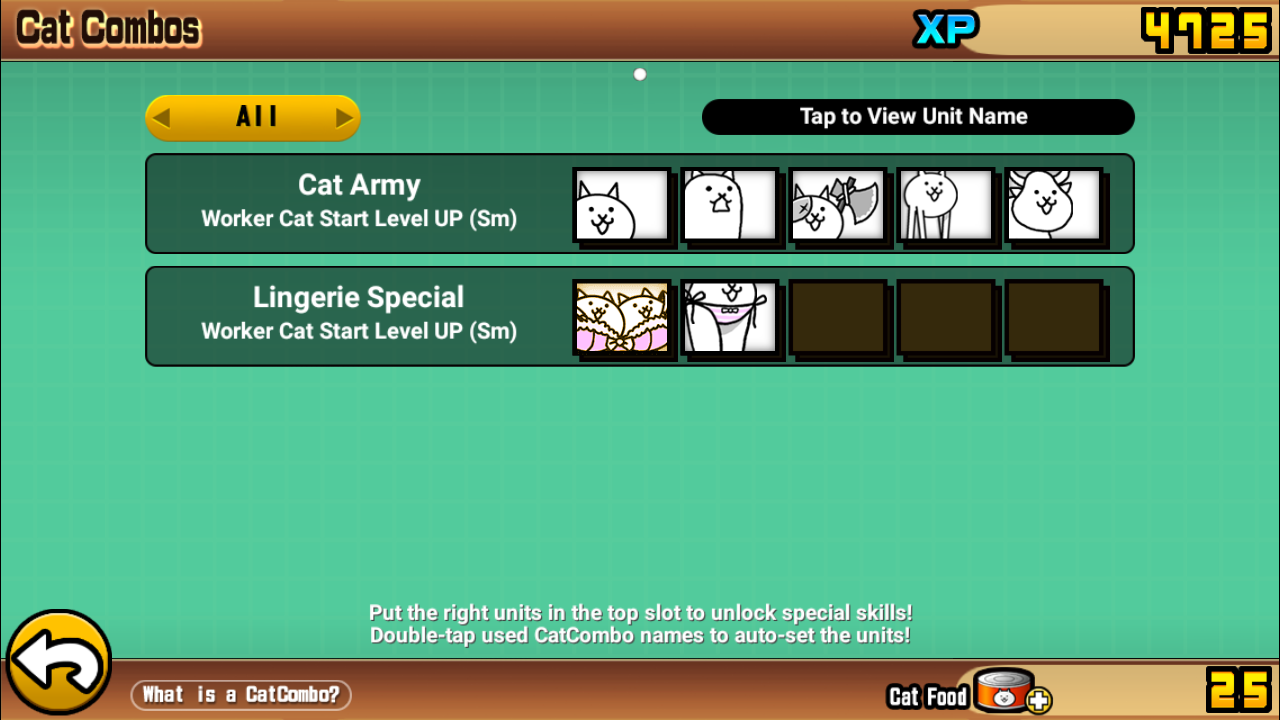This screenshot has width=1280, height=720.
Task: Select the Tank Cat unit icon
Action: tap(729, 205)
